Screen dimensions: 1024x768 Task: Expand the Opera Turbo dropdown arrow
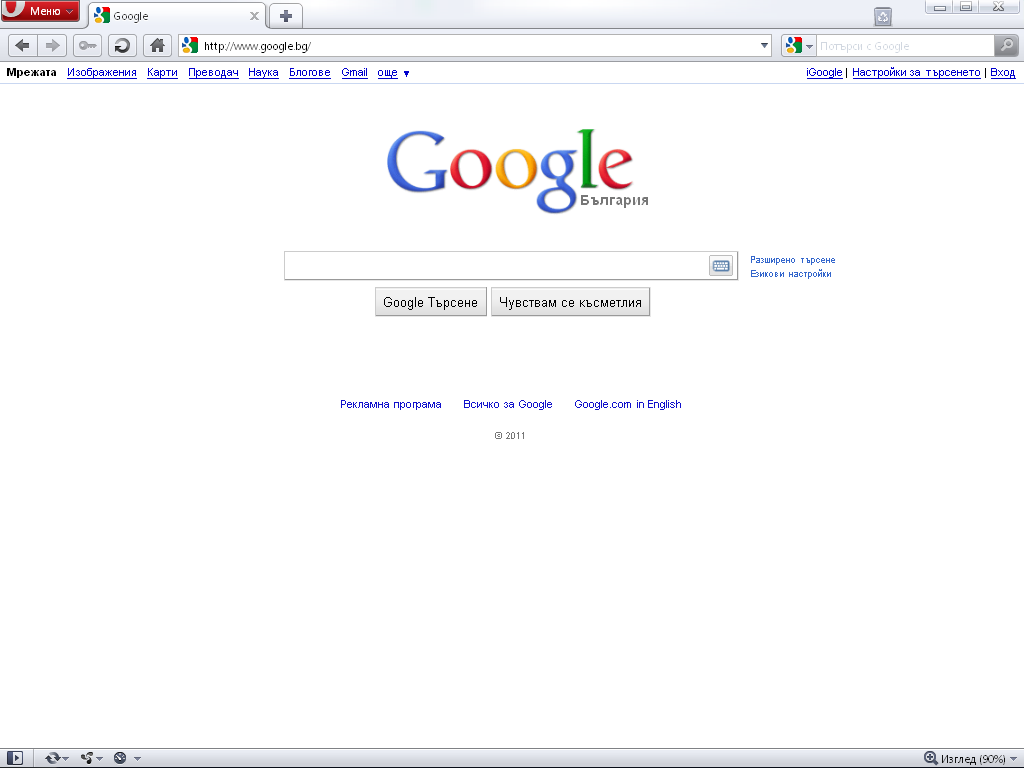(137, 759)
